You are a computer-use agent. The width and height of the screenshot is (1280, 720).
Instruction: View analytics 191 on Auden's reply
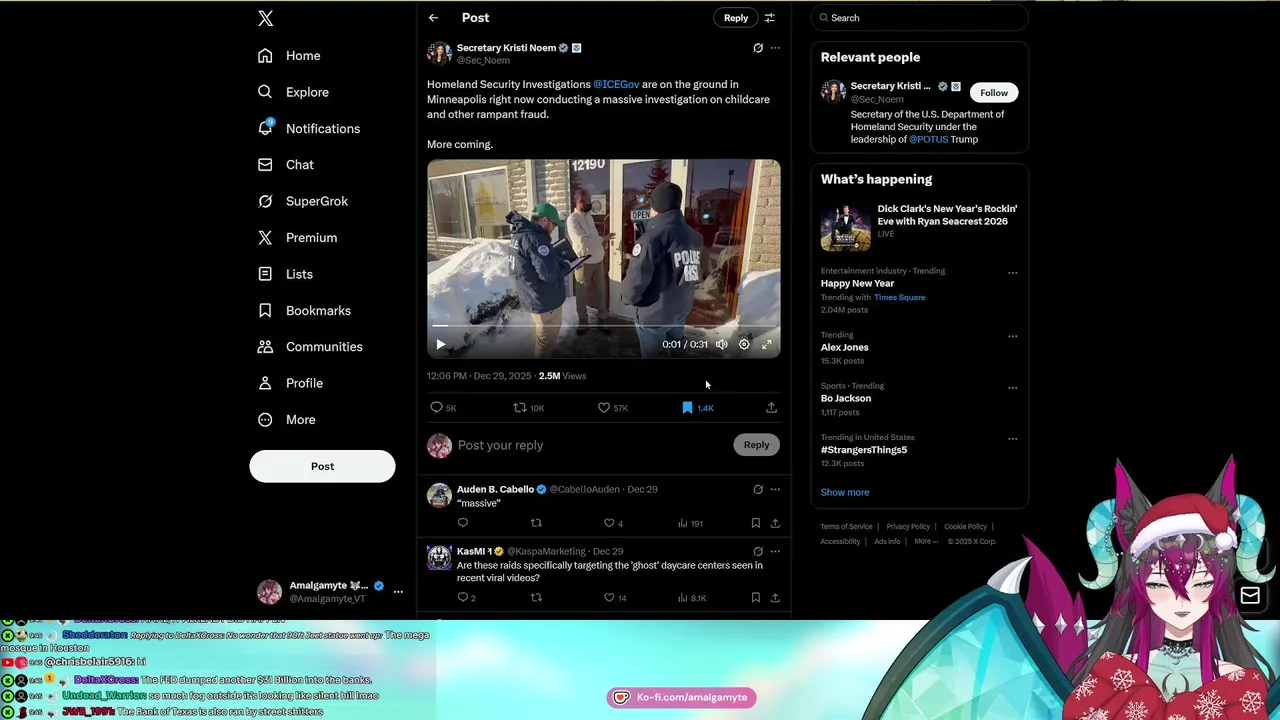pyautogui.click(x=690, y=523)
